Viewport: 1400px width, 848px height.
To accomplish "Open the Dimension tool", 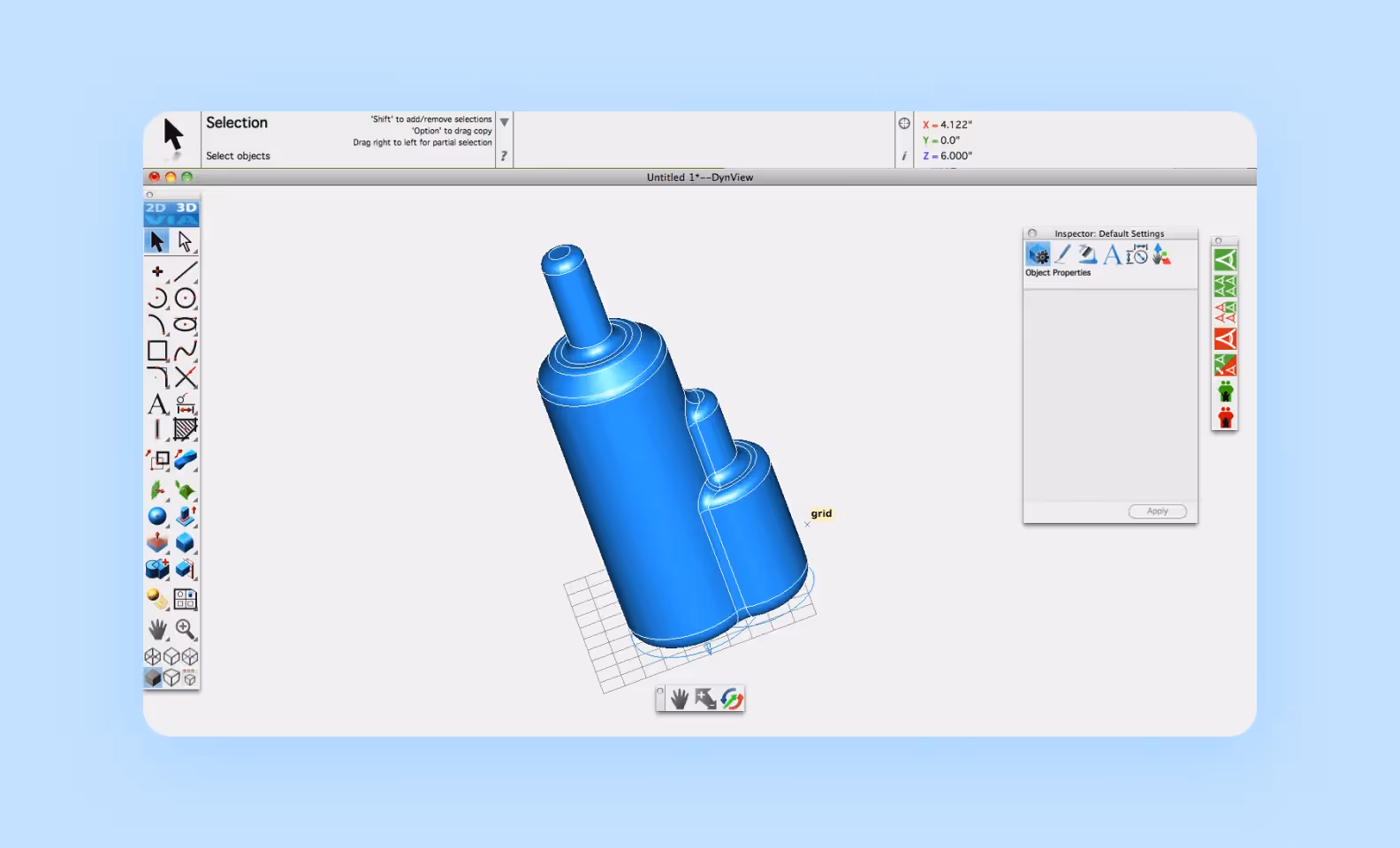I will click(x=185, y=404).
